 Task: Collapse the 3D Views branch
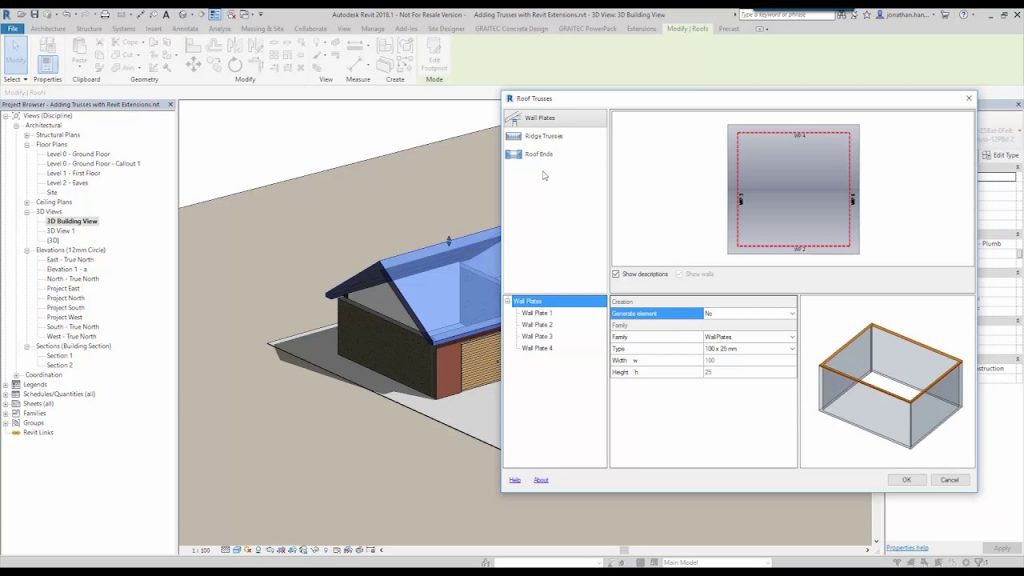click(27, 212)
